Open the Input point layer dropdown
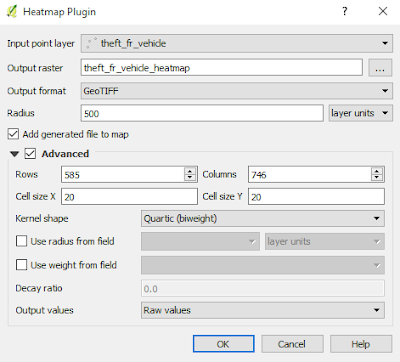This screenshot has width=400, height=362. coord(237,43)
